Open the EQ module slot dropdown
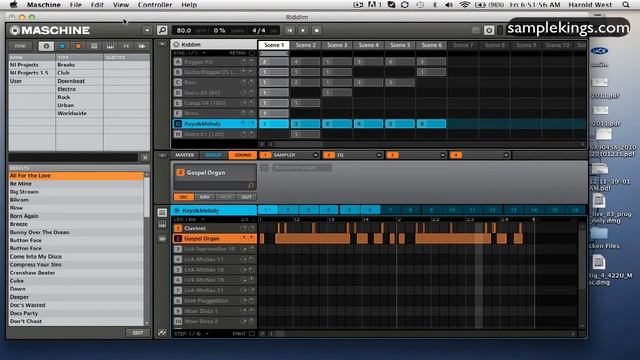Image resolution: width=640 pixels, height=360 pixels. pos(379,155)
